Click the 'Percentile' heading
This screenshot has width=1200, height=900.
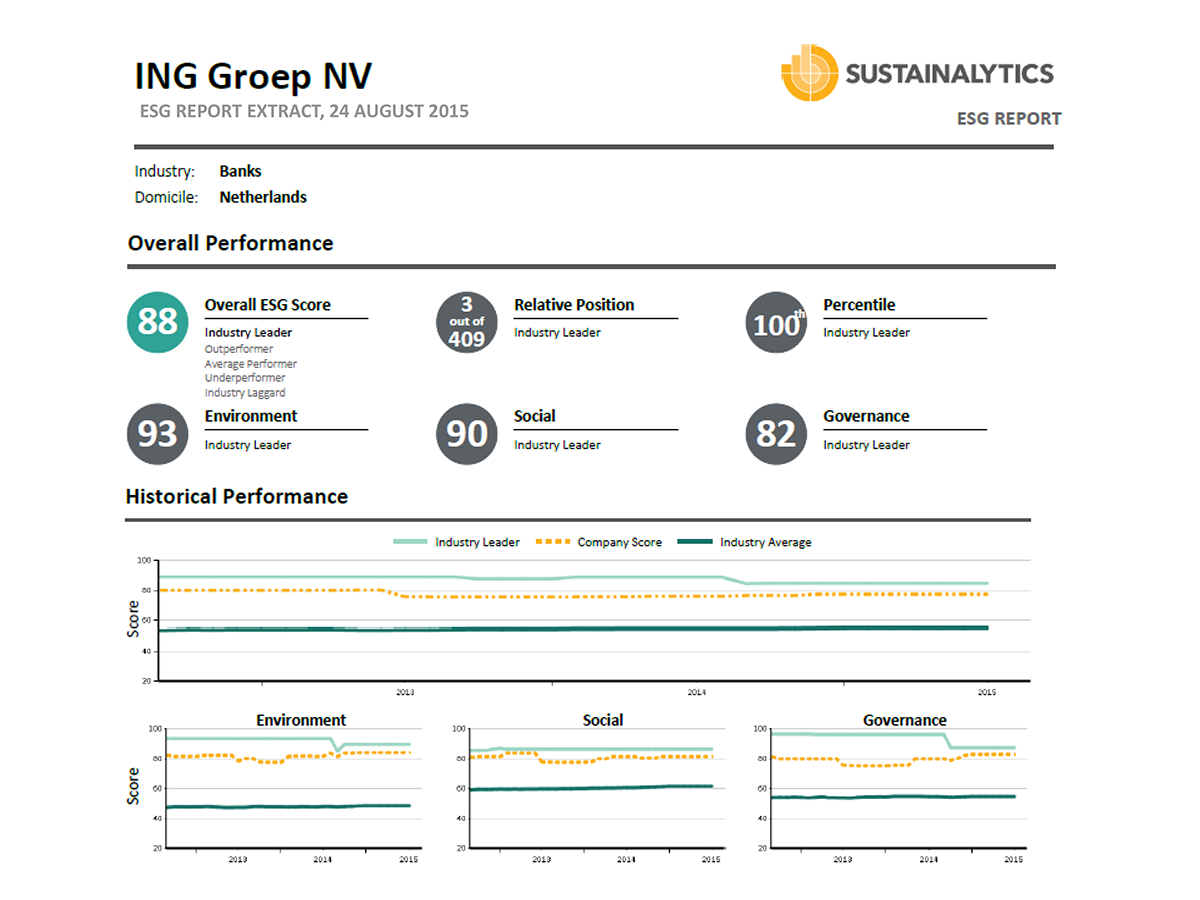859,305
